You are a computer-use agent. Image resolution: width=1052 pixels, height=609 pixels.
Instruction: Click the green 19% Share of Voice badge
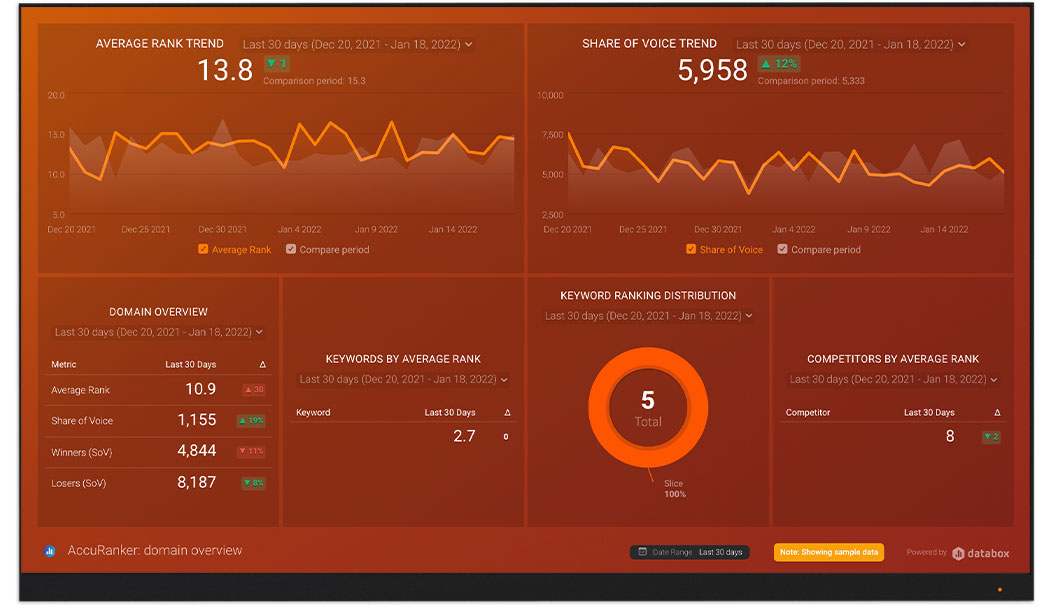[x=252, y=421]
